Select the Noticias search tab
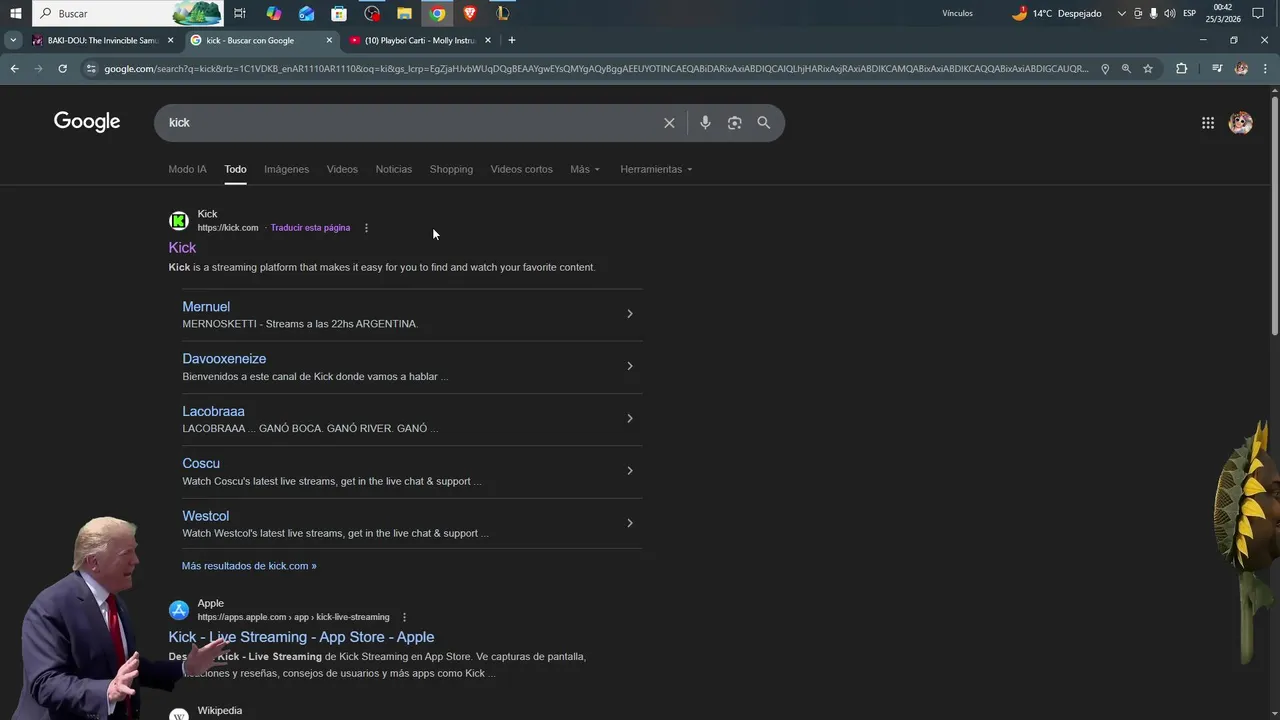This screenshot has height=720, width=1280. coord(393,169)
